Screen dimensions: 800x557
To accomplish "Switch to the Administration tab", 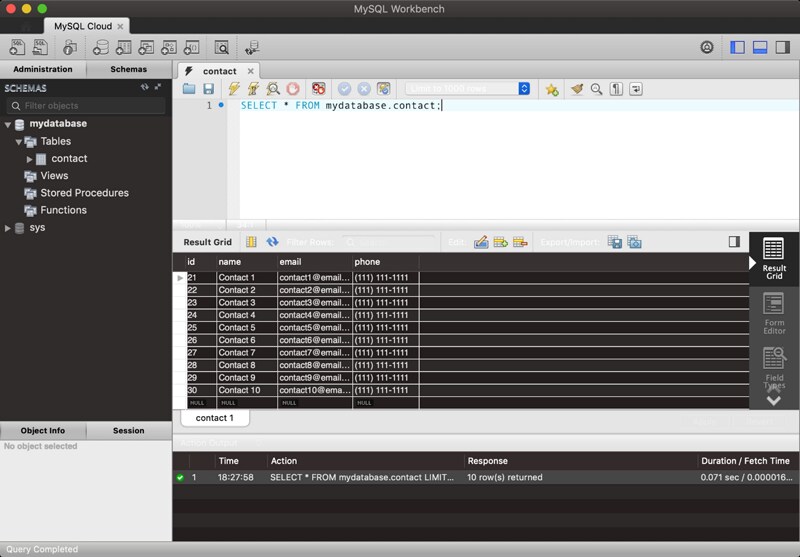I will pos(43,69).
